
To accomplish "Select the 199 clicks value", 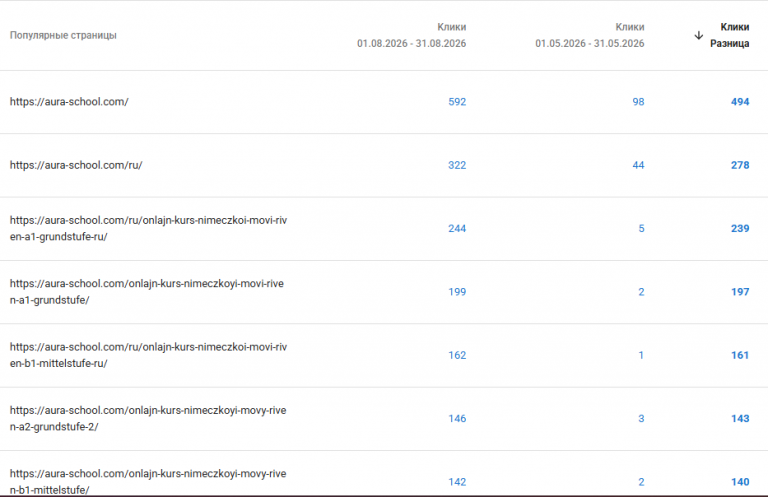I will pos(457,292).
